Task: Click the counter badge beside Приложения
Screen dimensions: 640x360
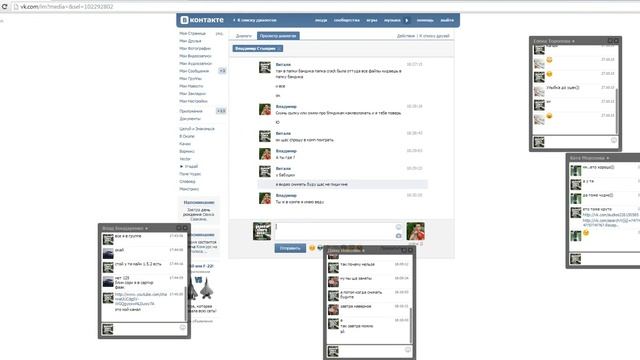Action: [221, 111]
